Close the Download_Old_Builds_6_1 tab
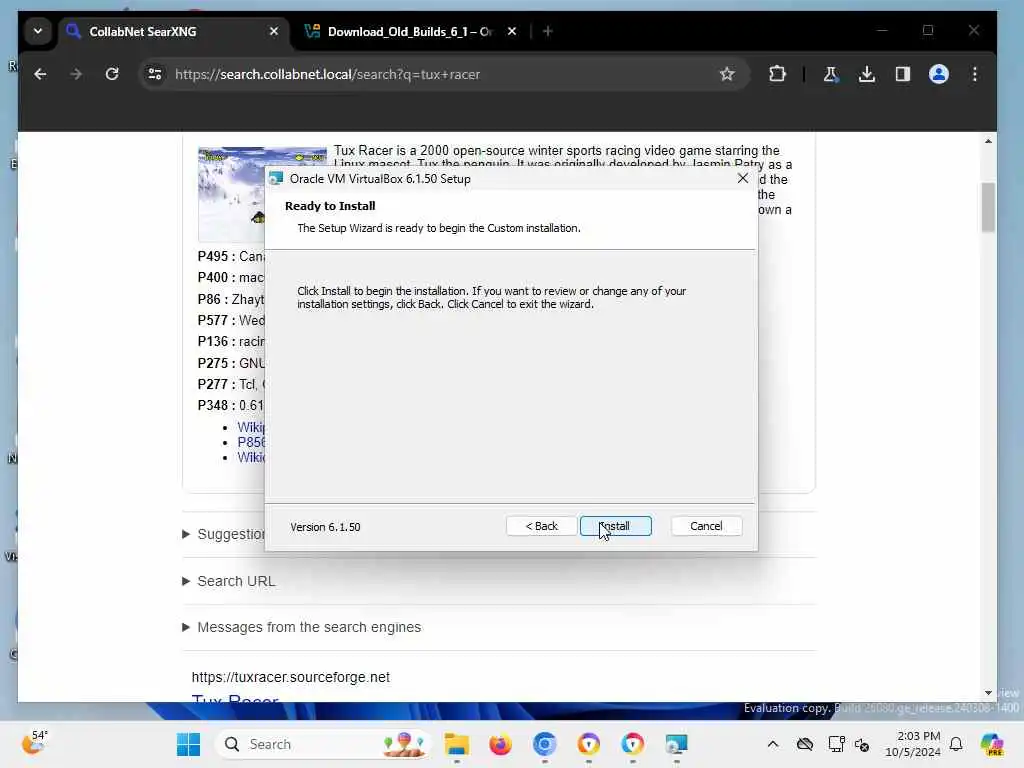The width and height of the screenshot is (1024, 768). tap(512, 31)
